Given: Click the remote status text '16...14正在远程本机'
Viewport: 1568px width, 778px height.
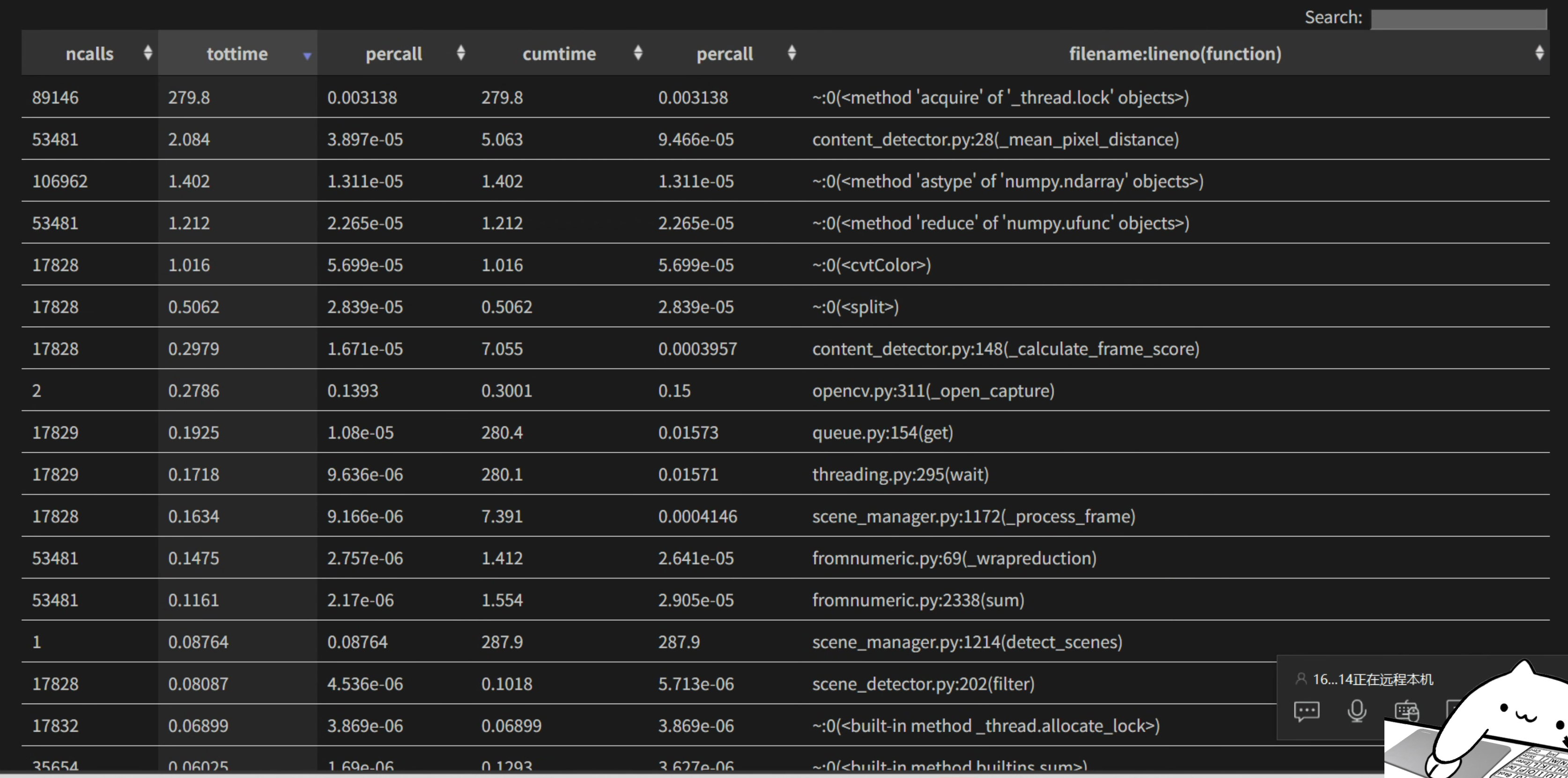Looking at the screenshot, I should pos(1373,679).
